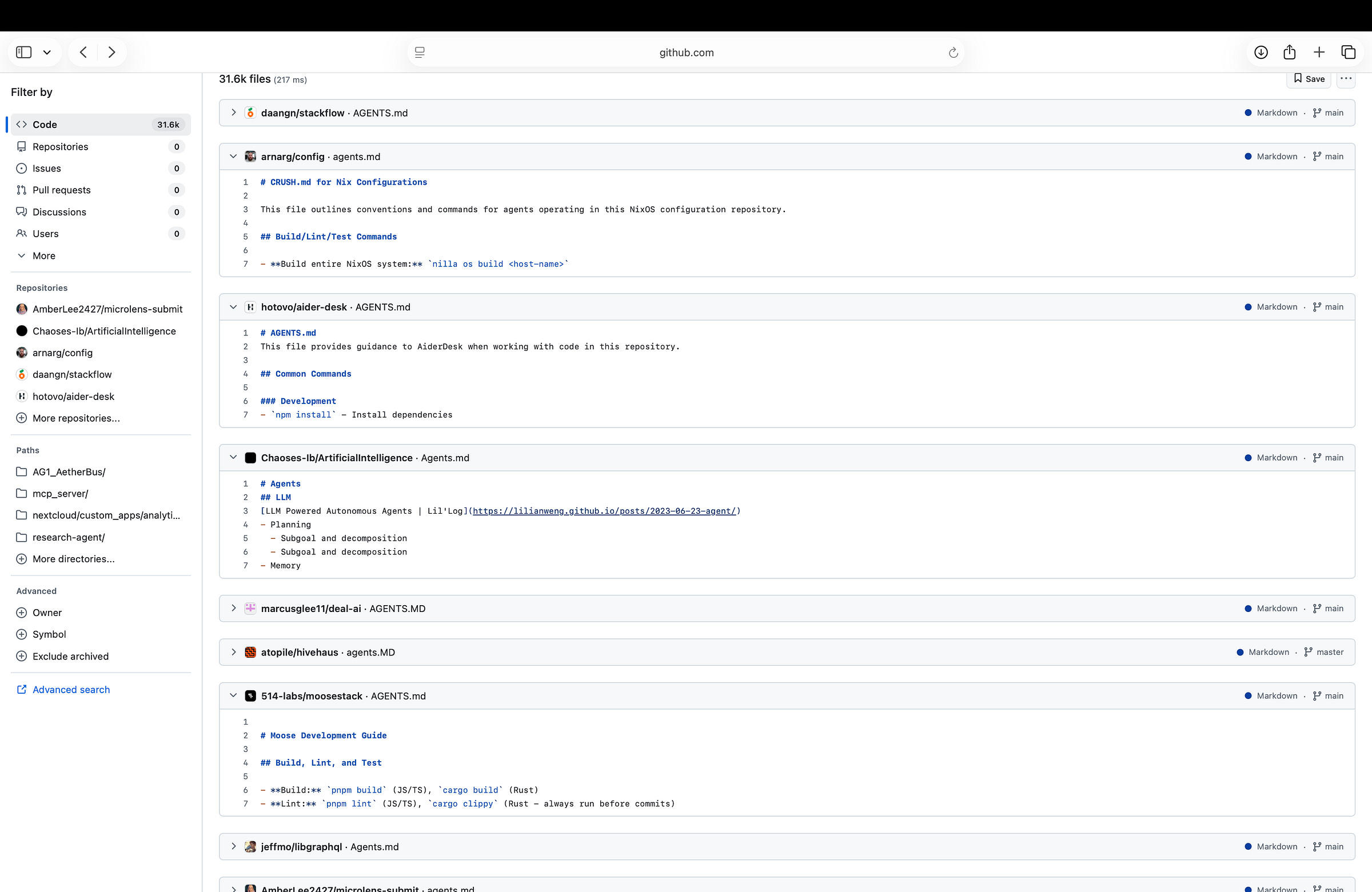The height and width of the screenshot is (892, 1372).
Task: Expand the daangn/stackflow AGENTS.md result
Action: click(233, 113)
